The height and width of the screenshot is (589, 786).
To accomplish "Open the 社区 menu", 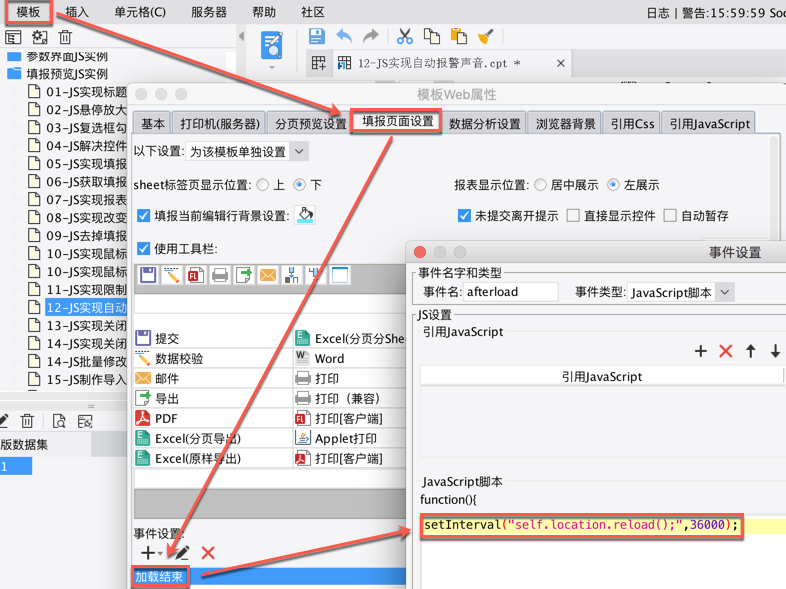I will point(313,12).
